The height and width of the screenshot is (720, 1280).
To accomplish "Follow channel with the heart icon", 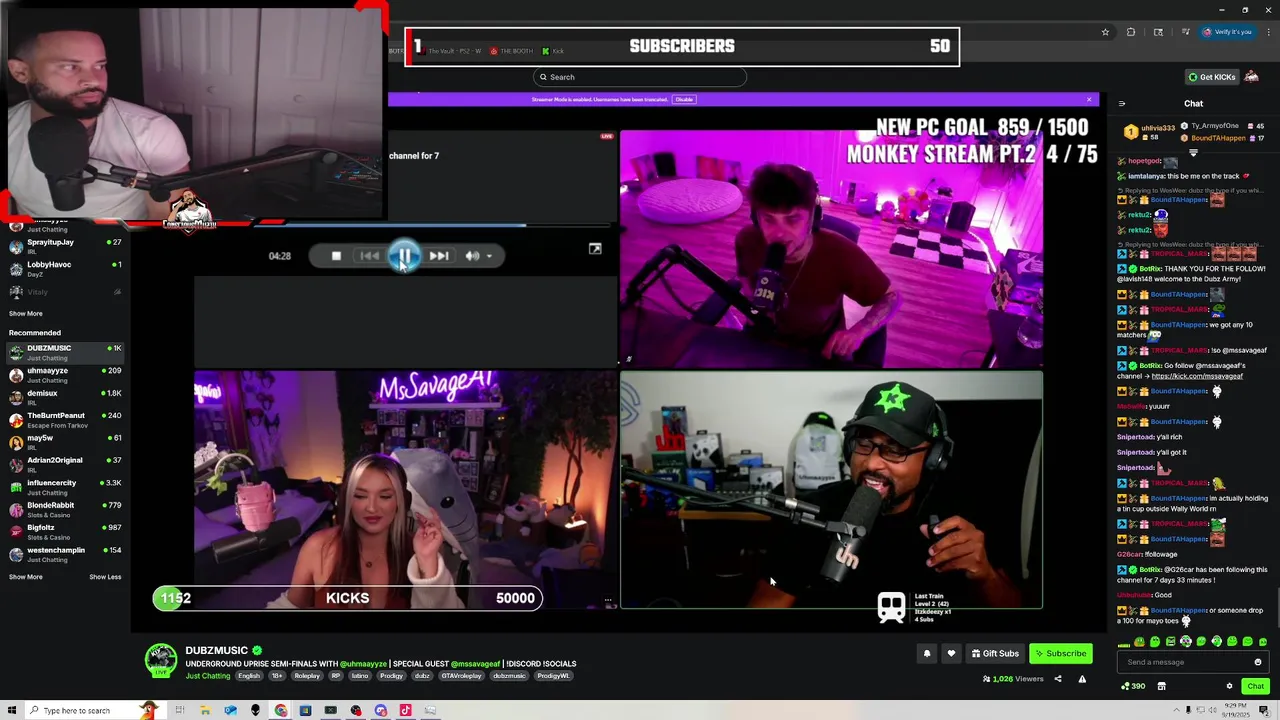I will point(951,653).
